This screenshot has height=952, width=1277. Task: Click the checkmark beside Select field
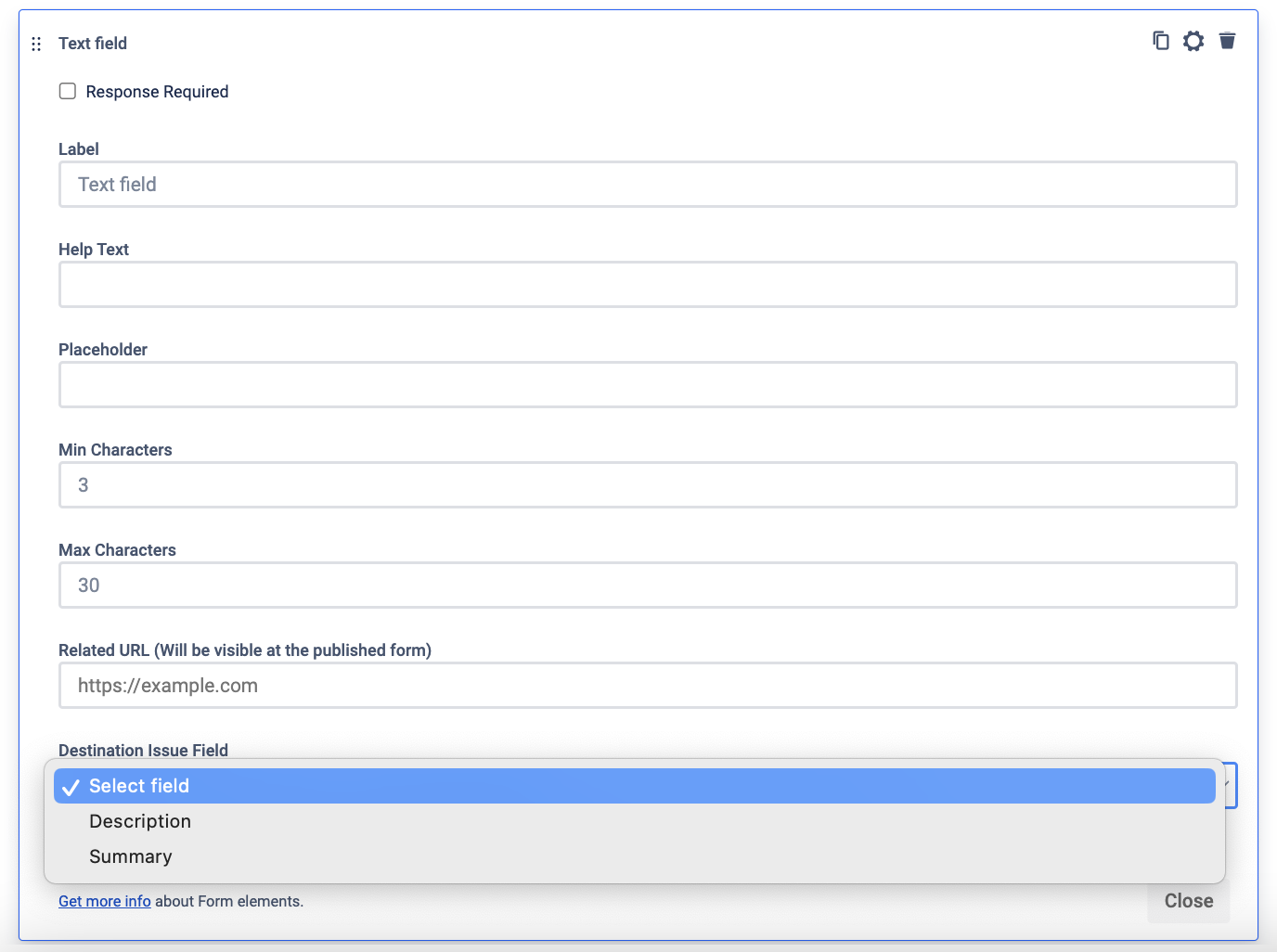pyautogui.click(x=71, y=785)
